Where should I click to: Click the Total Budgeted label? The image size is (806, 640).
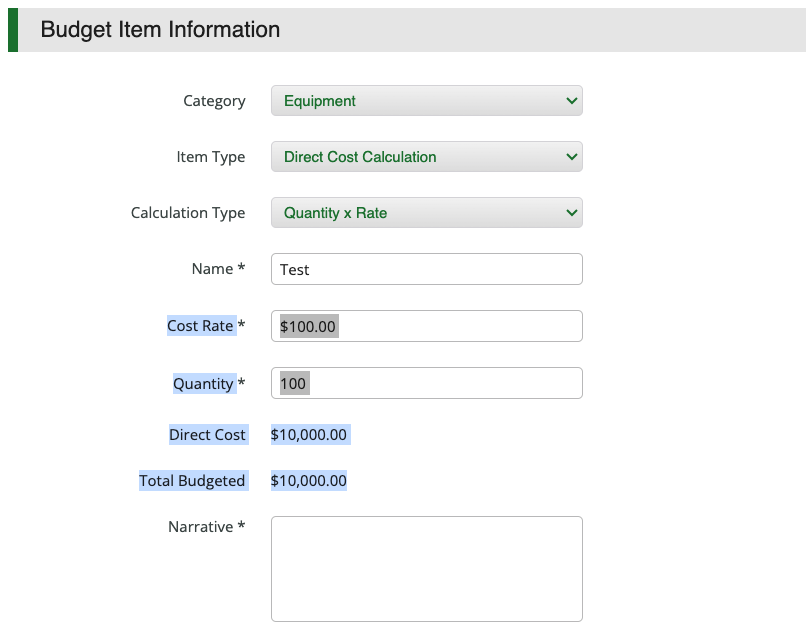point(192,481)
